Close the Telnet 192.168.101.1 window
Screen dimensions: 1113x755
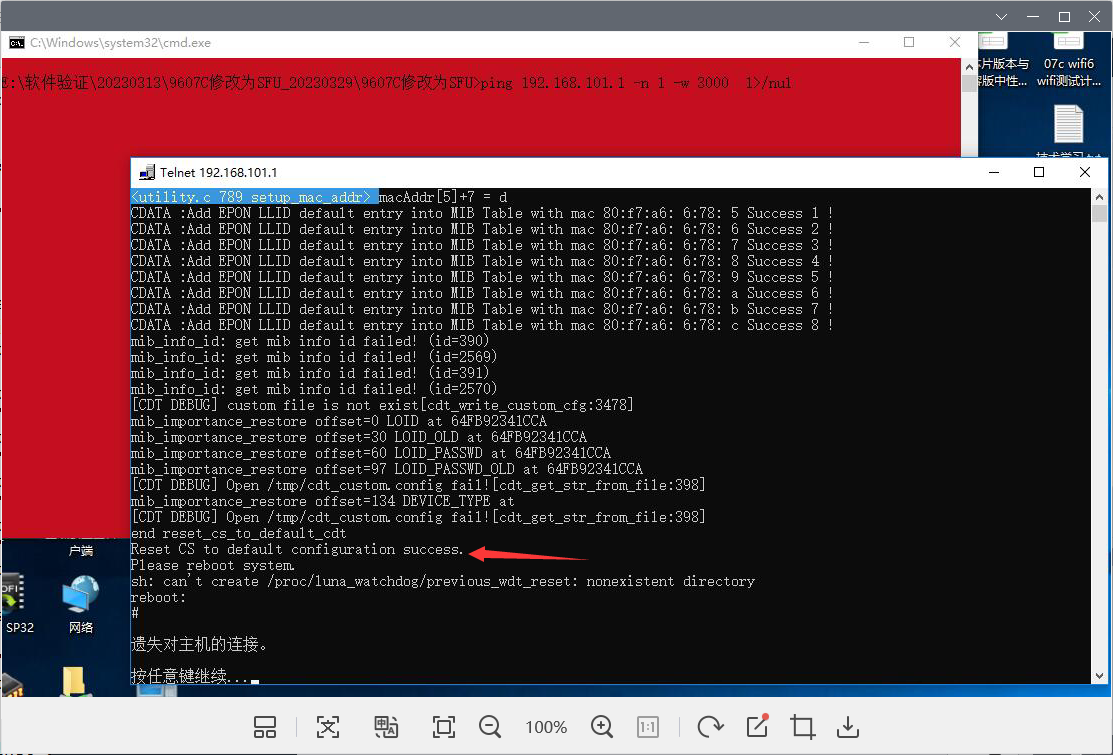pos(1085,172)
